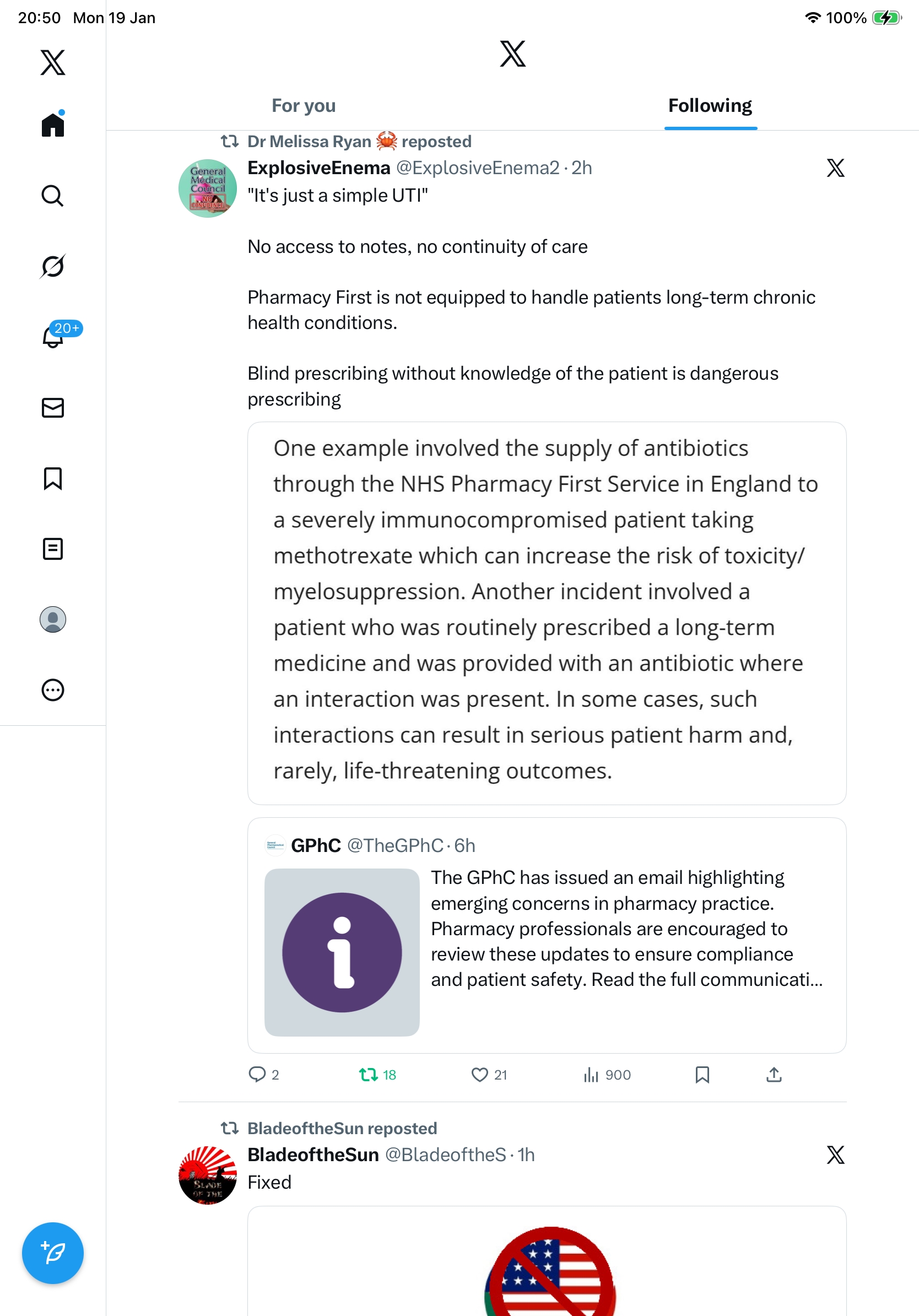Select the Following tab
The height and width of the screenshot is (1316, 919).
coord(710,106)
